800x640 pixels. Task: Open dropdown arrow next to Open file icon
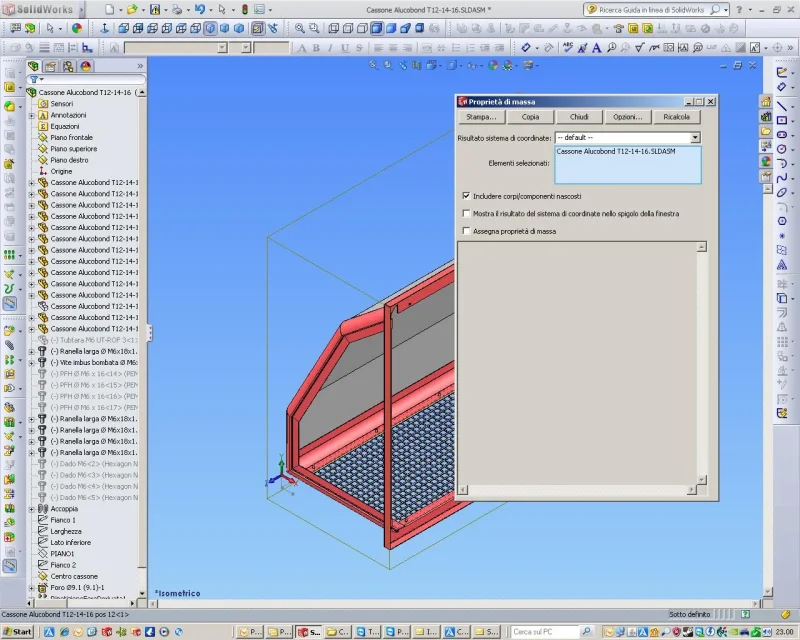tap(143, 10)
